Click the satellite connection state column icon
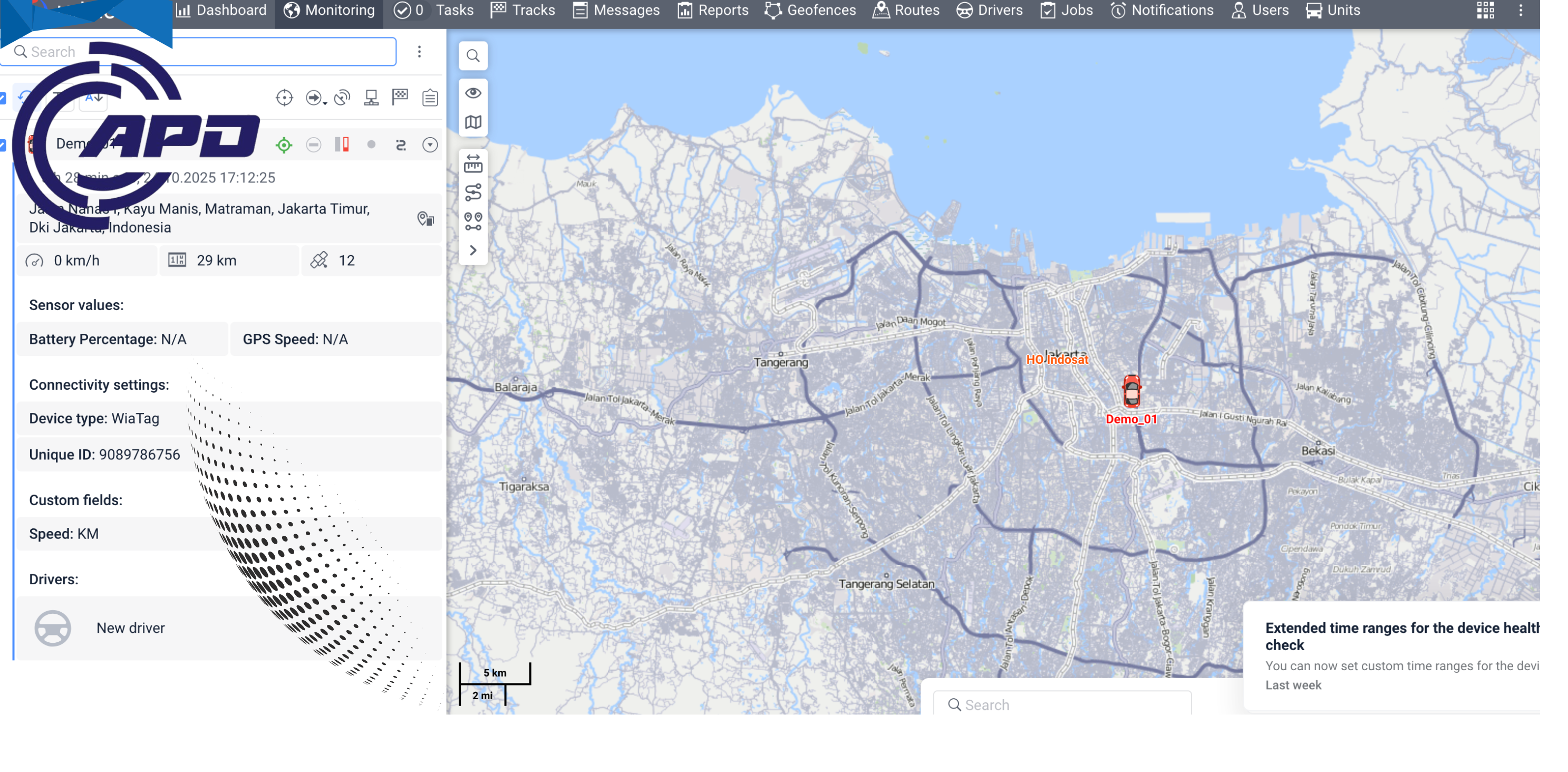The image size is (1568, 772). [342, 98]
